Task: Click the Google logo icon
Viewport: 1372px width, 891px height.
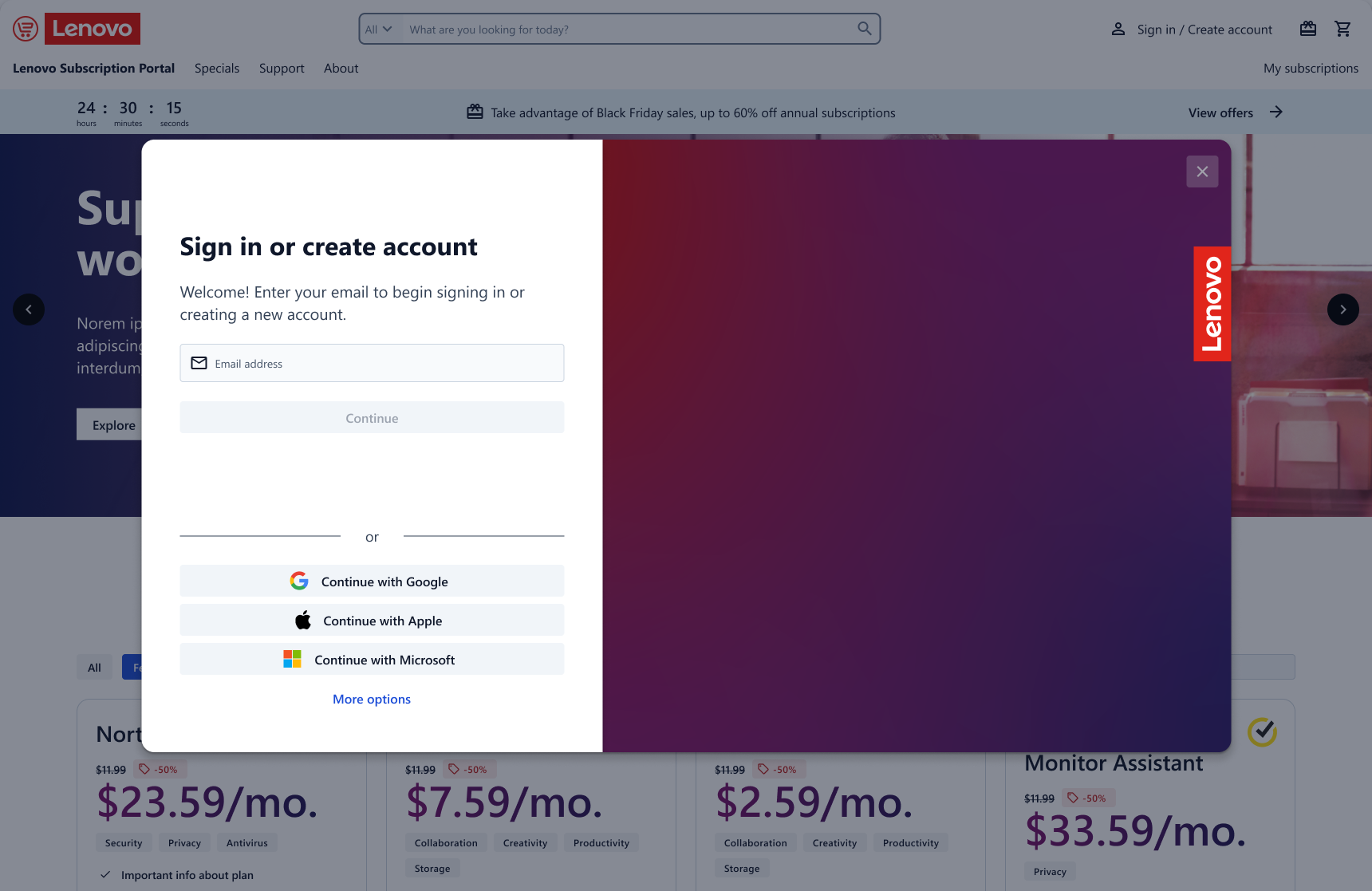Action: click(x=299, y=581)
